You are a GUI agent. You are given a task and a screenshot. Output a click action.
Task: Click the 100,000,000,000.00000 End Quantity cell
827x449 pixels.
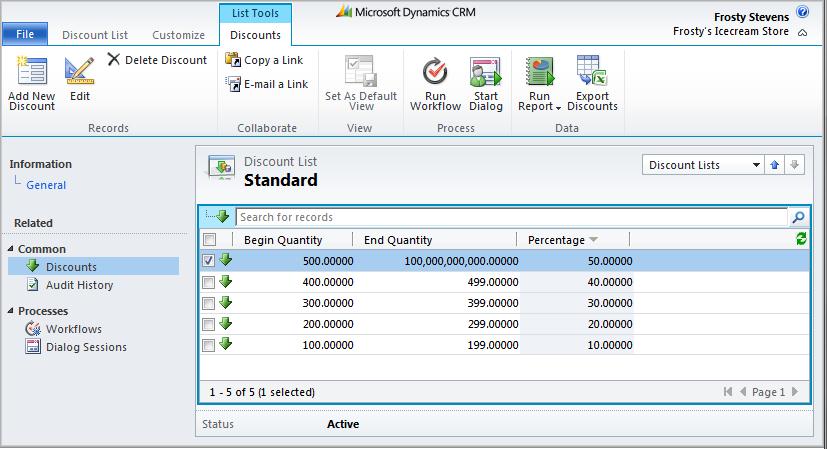click(461, 261)
